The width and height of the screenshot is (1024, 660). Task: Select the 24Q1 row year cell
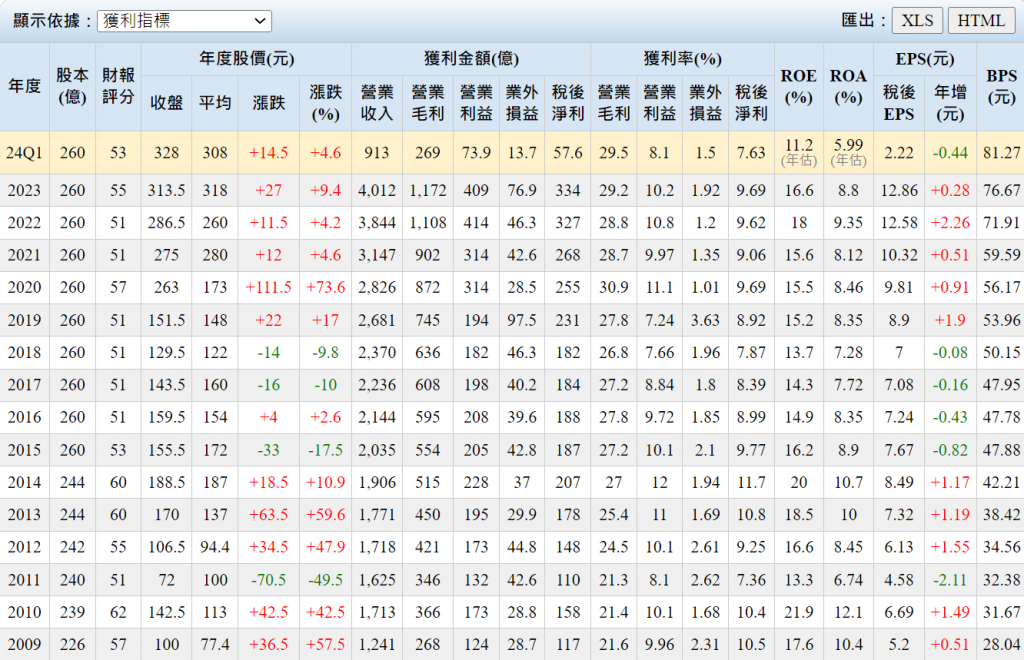tap(25, 153)
